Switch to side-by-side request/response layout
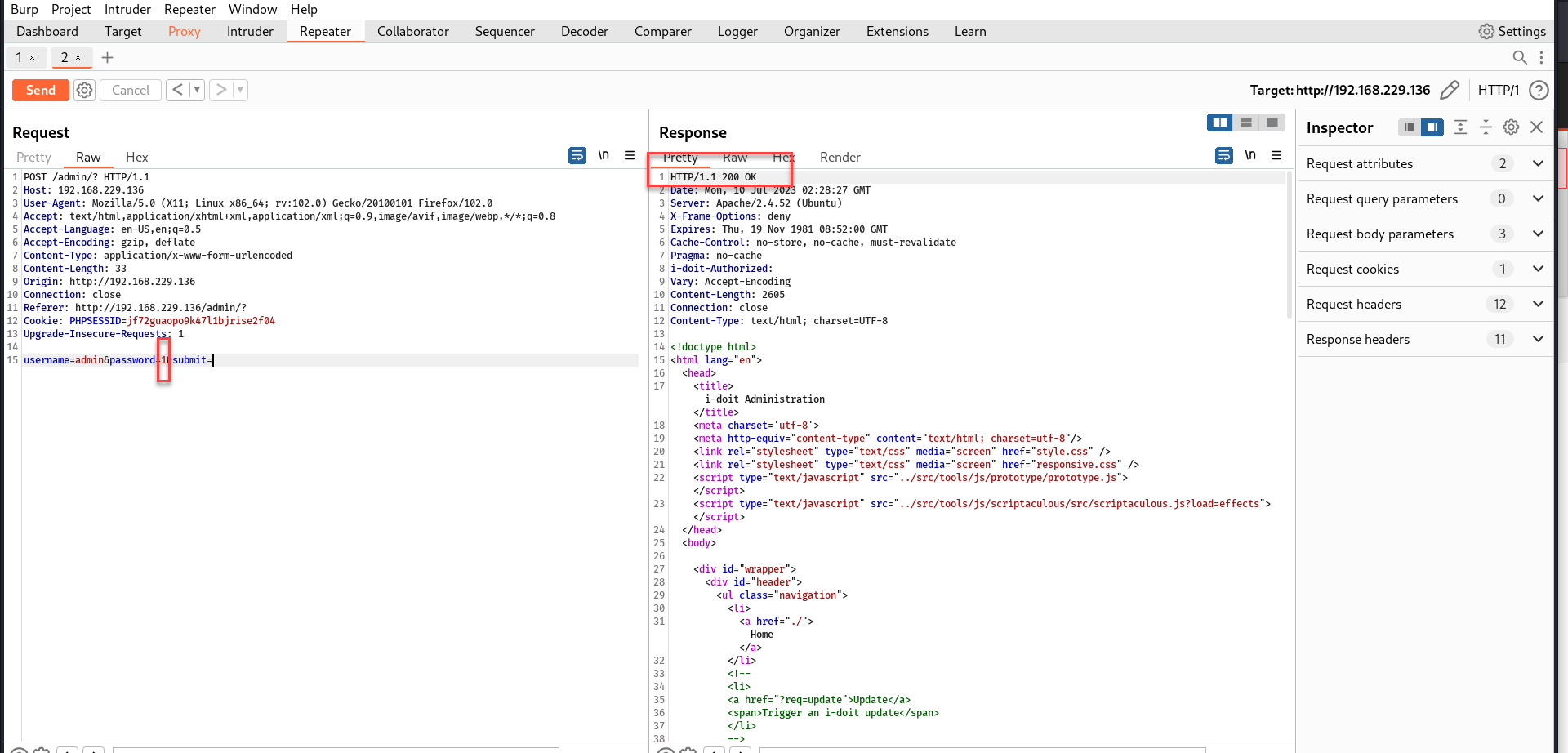 pos(1220,123)
